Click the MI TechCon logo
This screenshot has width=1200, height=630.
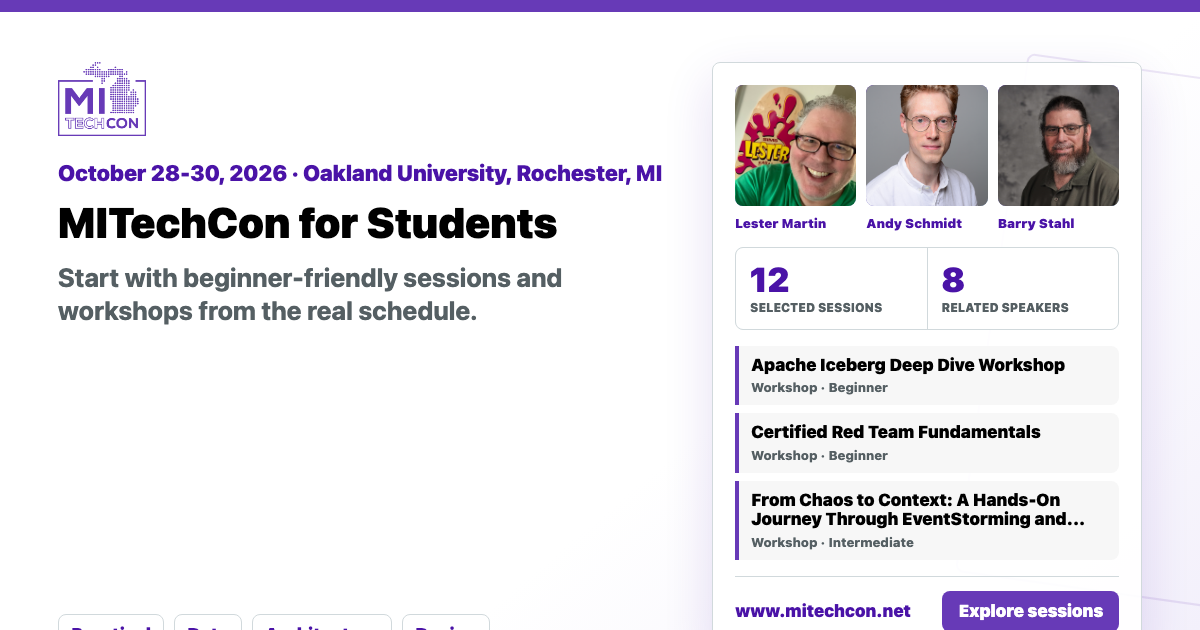coord(102,99)
